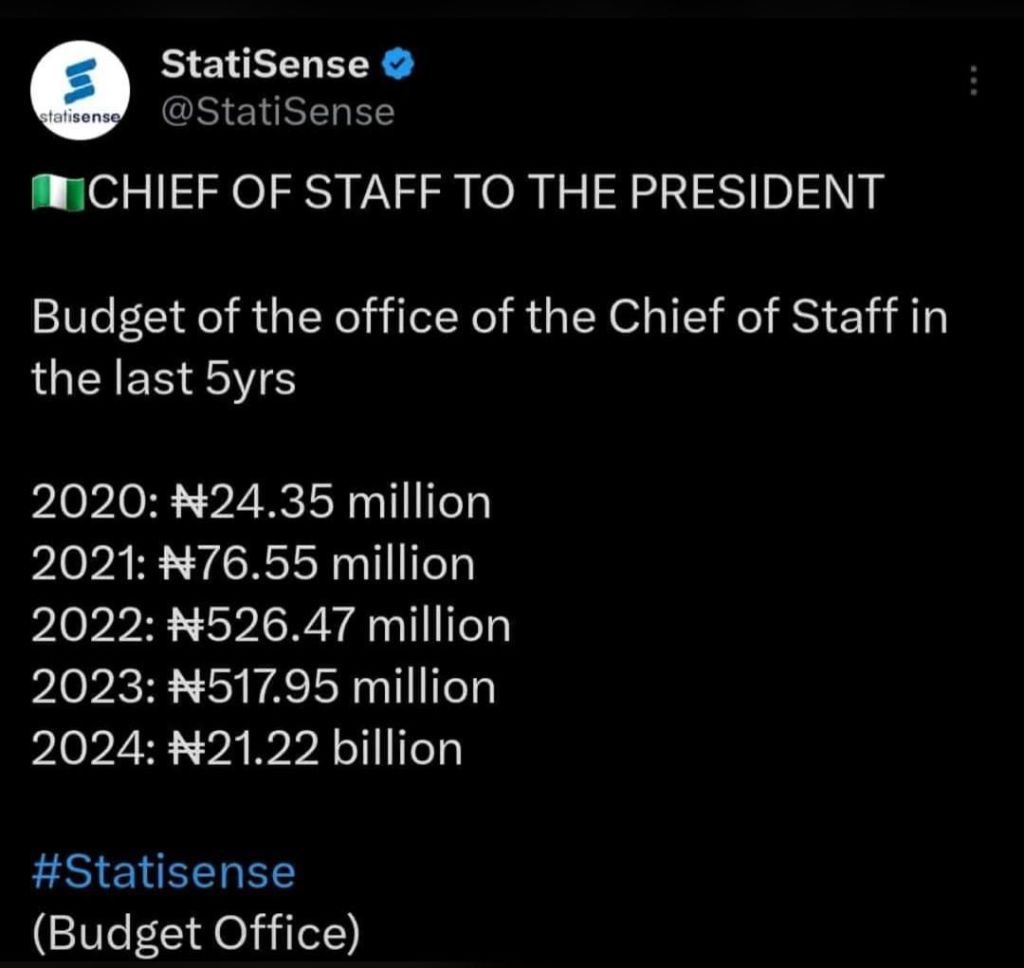Click the '(Budget Office)' source text
This screenshot has width=1024, height=968.
(x=195, y=933)
